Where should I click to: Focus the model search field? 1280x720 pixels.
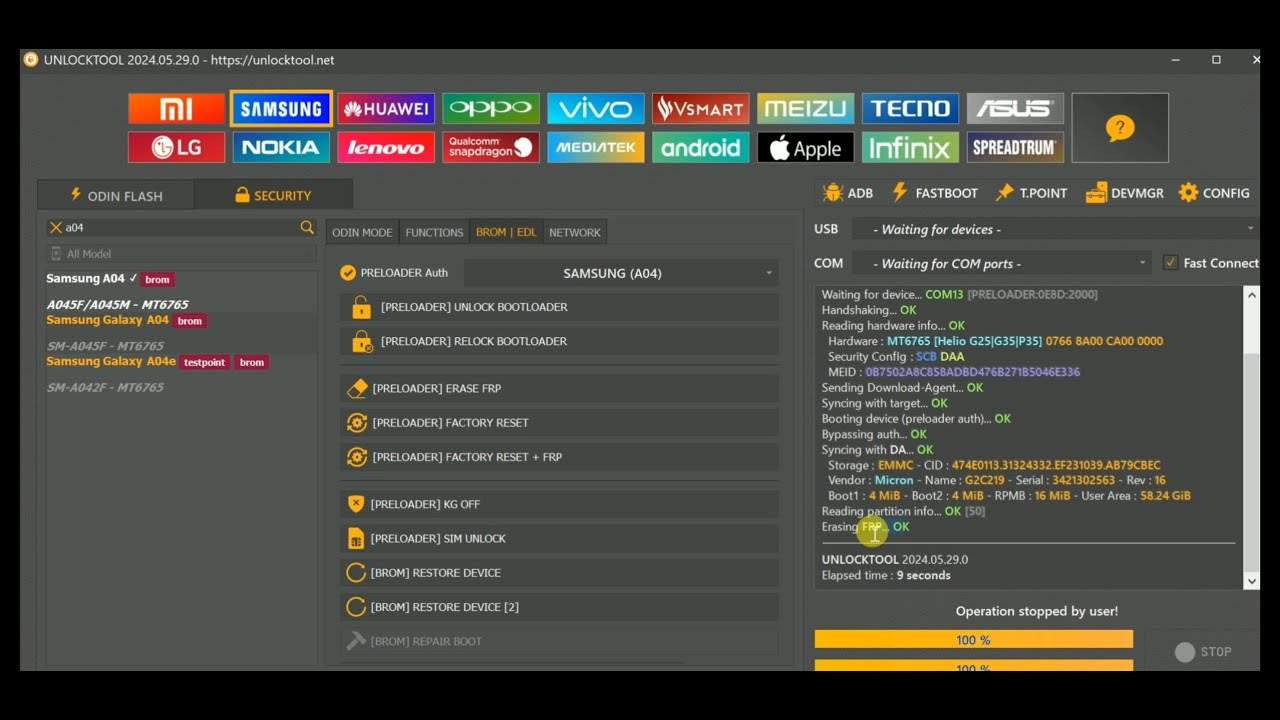point(181,228)
